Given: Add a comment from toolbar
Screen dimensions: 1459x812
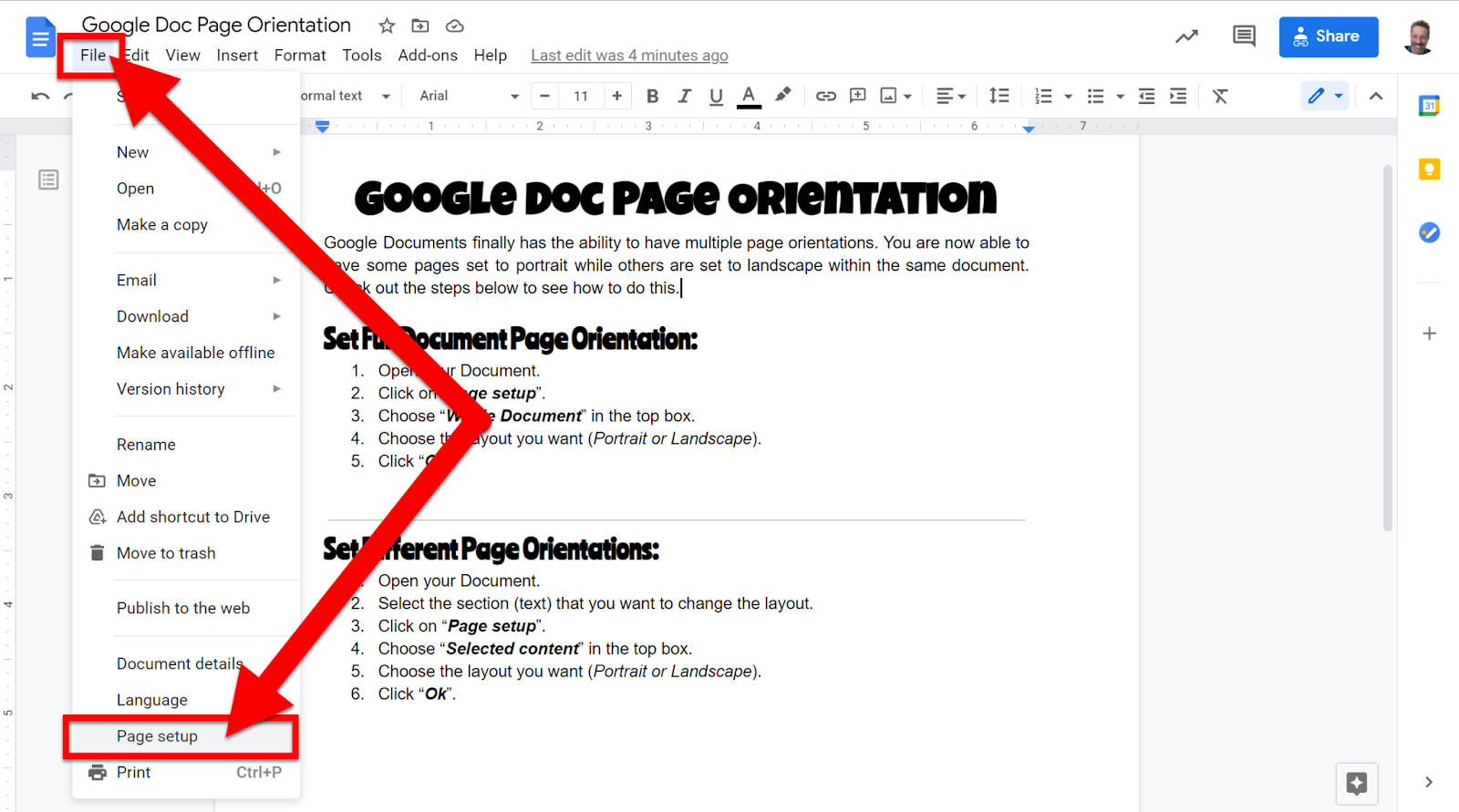Looking at the screenshot, I should coord(858,96).
